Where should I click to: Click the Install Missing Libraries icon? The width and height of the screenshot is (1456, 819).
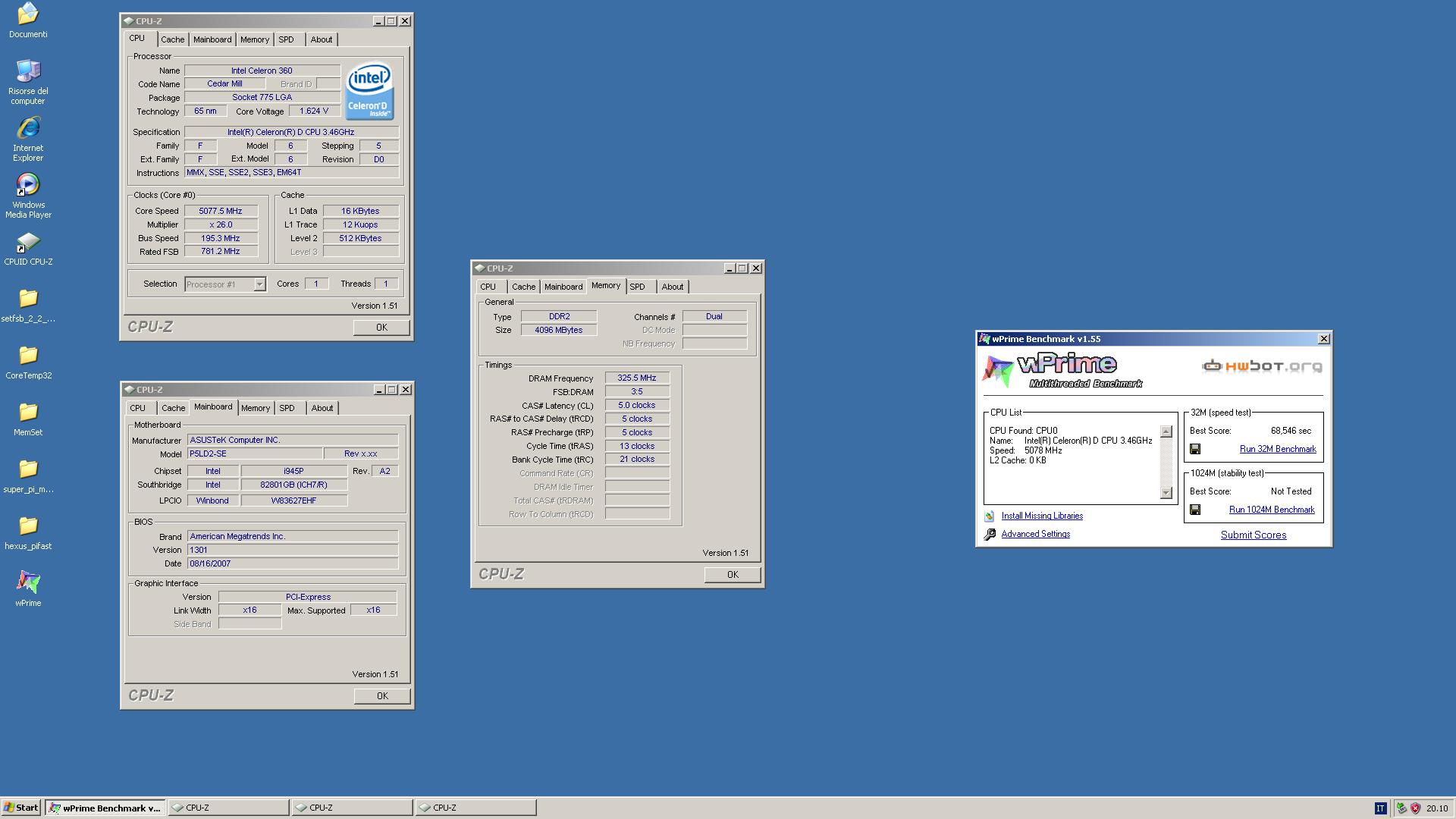click(989, 516)
